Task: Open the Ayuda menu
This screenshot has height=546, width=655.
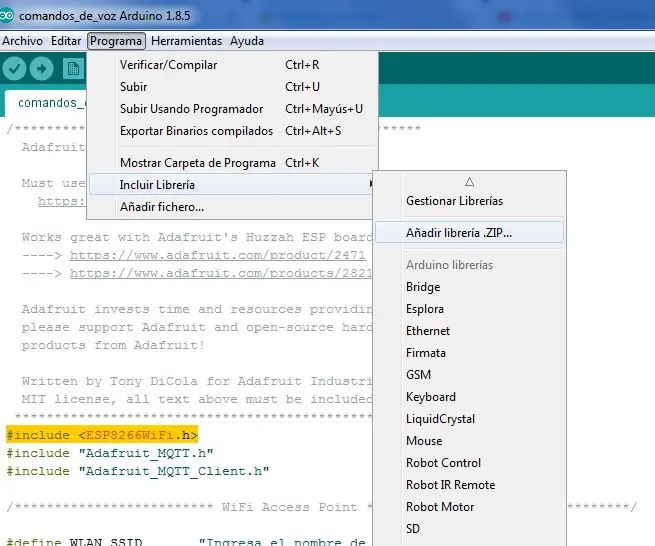Action: click(247, 41)
